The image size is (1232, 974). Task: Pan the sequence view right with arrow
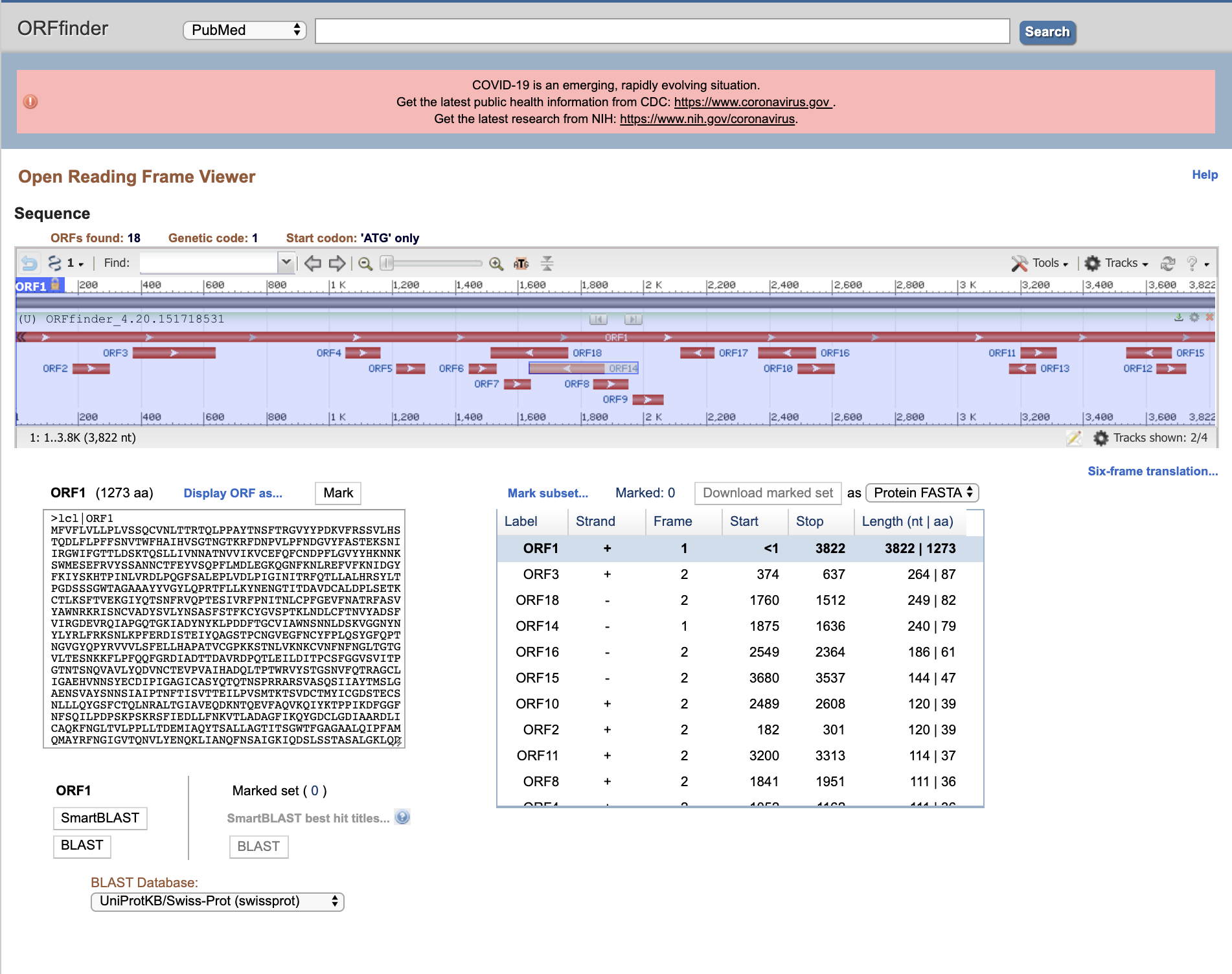337,263
